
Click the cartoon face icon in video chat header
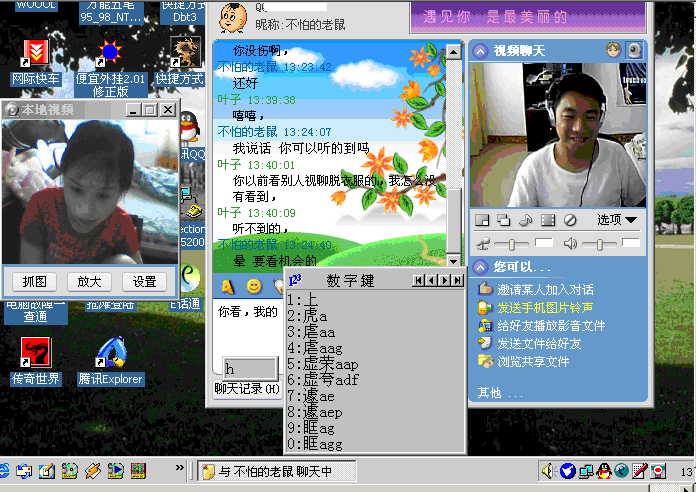point(613,50)
